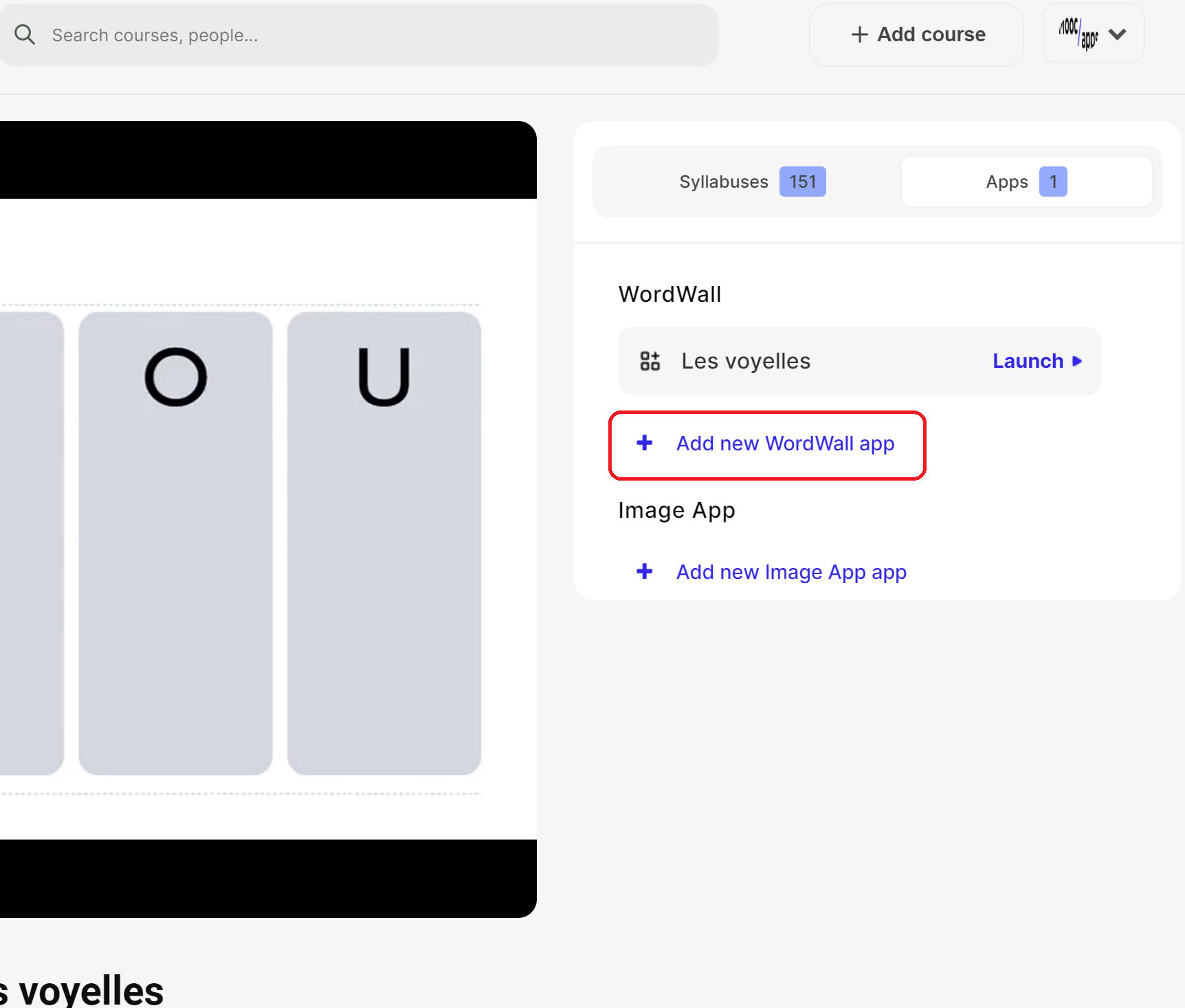Open the Les voyelles app row

coord(859,361)
